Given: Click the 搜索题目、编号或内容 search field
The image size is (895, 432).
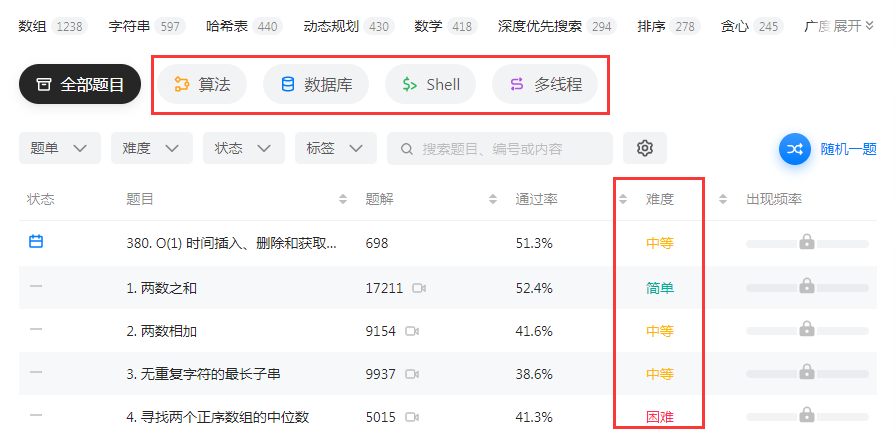Looking at the screenshot, I should [500, 148].
